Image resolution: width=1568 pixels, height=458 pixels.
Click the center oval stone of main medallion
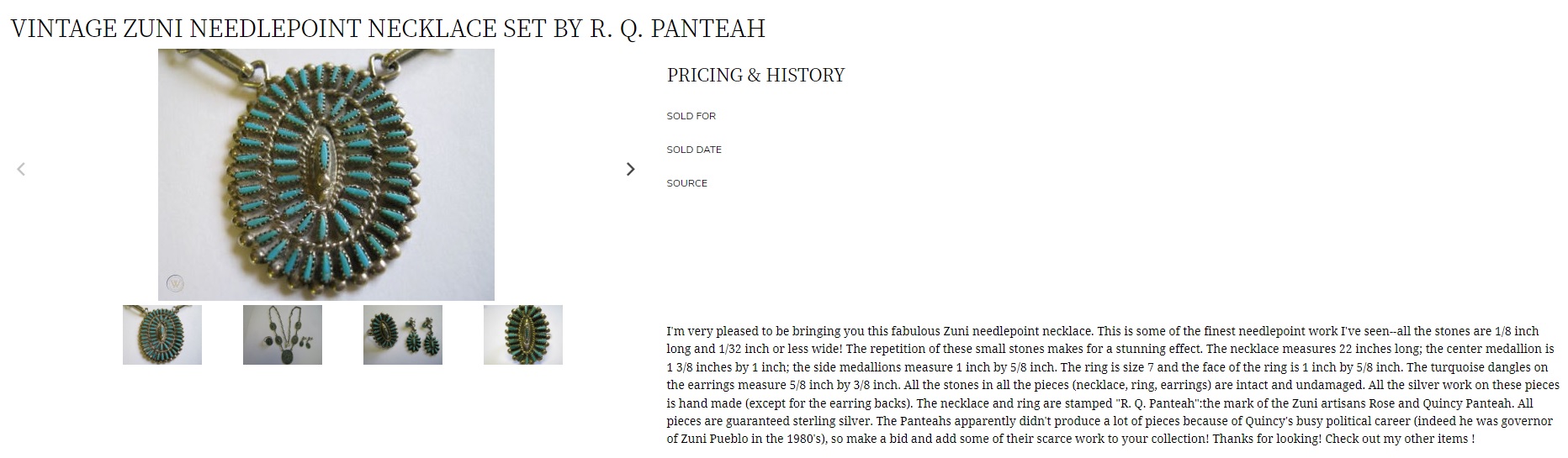tap(319, 166)
